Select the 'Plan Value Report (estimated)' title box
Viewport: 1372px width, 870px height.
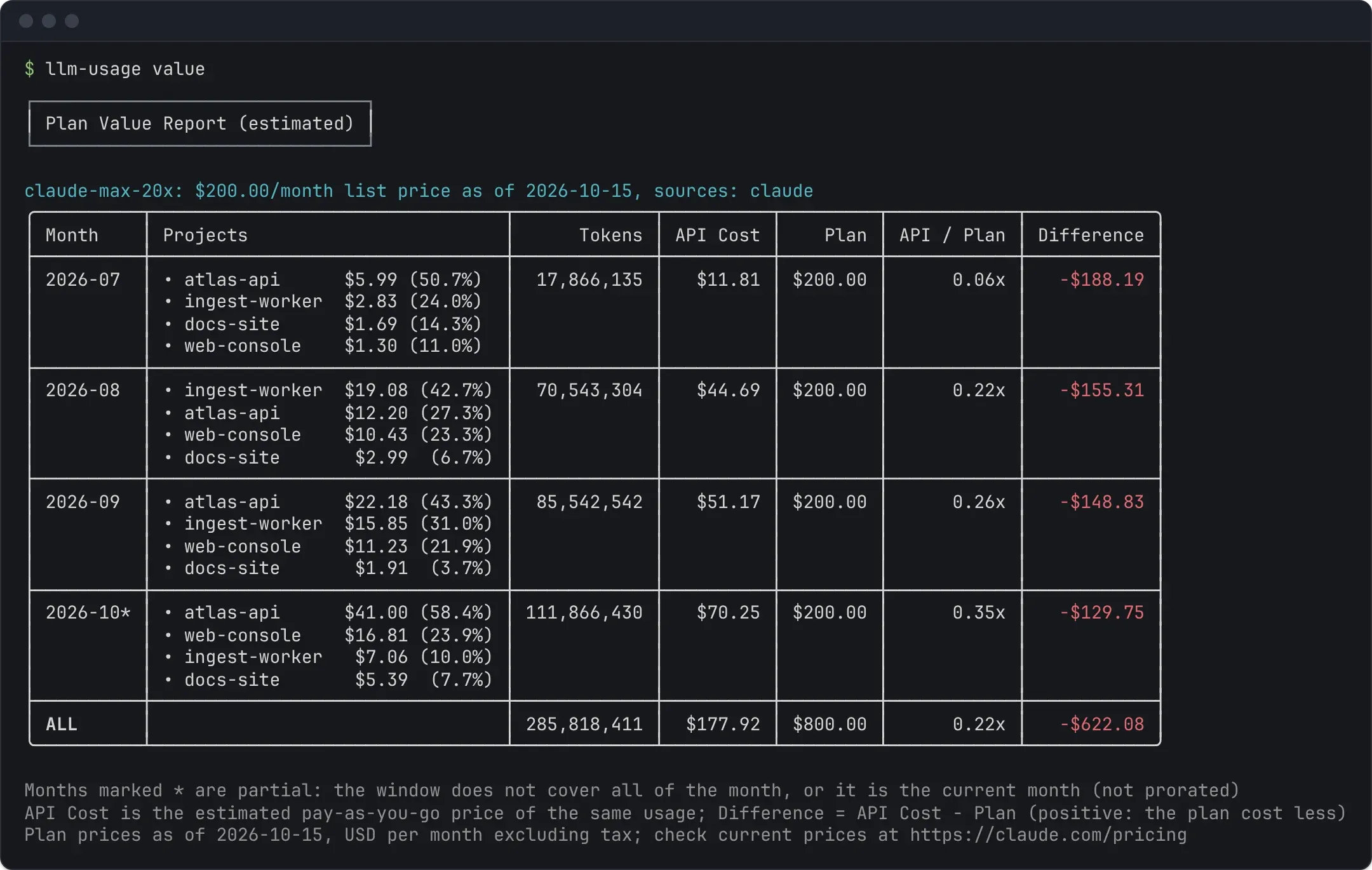[x=200, y=123]
